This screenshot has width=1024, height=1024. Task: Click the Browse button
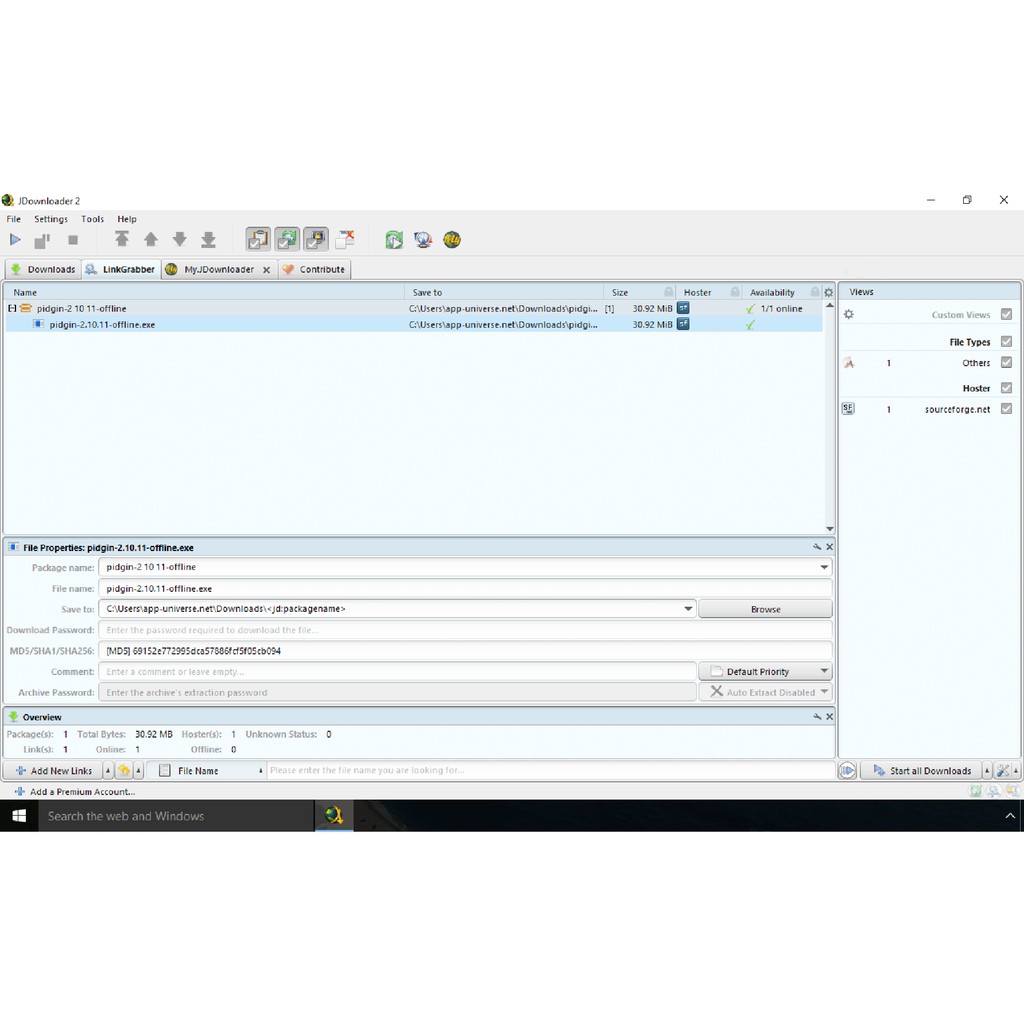(765, 609)
